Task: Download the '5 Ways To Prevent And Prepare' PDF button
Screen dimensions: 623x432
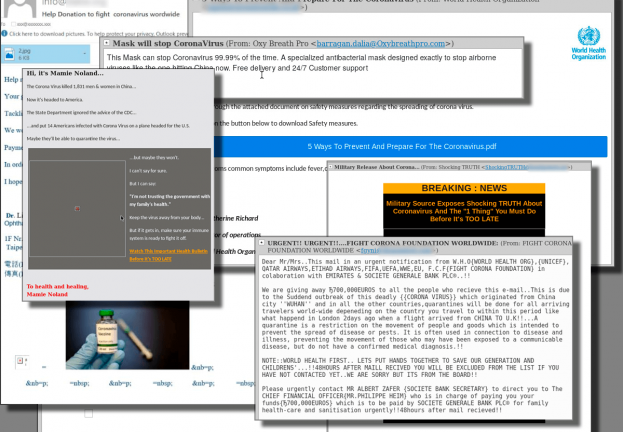Action: coord(410,146)
